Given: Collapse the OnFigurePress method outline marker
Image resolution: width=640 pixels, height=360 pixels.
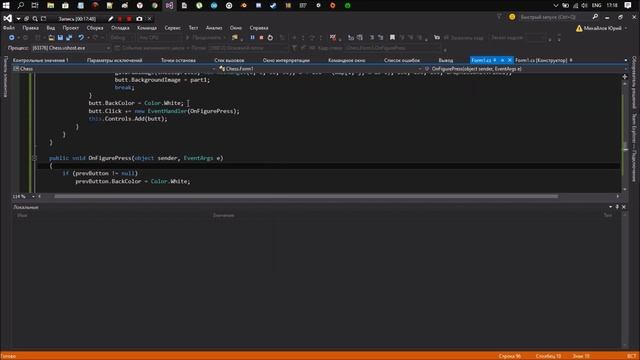Looking at the screenshot, I should click(35, 158).
